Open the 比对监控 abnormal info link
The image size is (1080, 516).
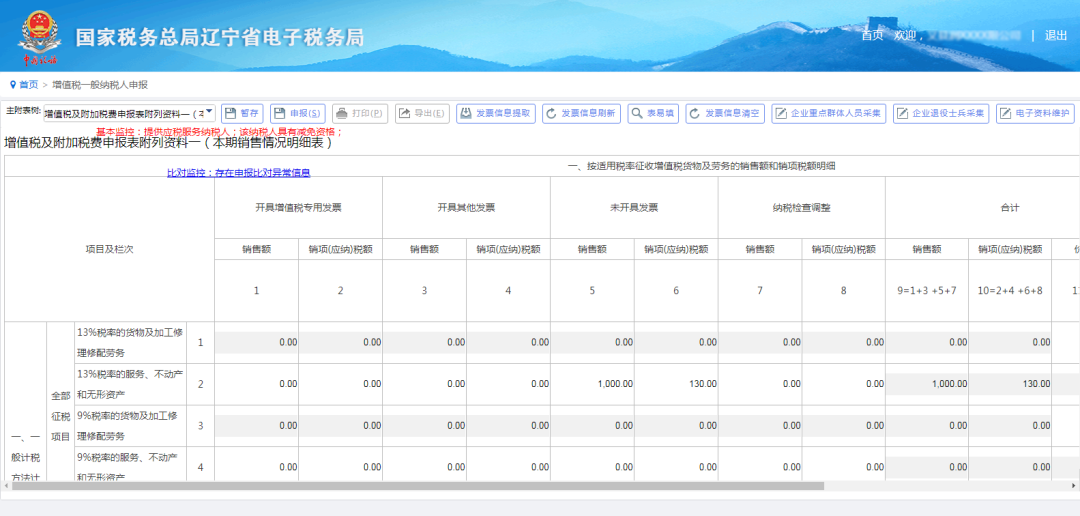(x=238, y=173)
